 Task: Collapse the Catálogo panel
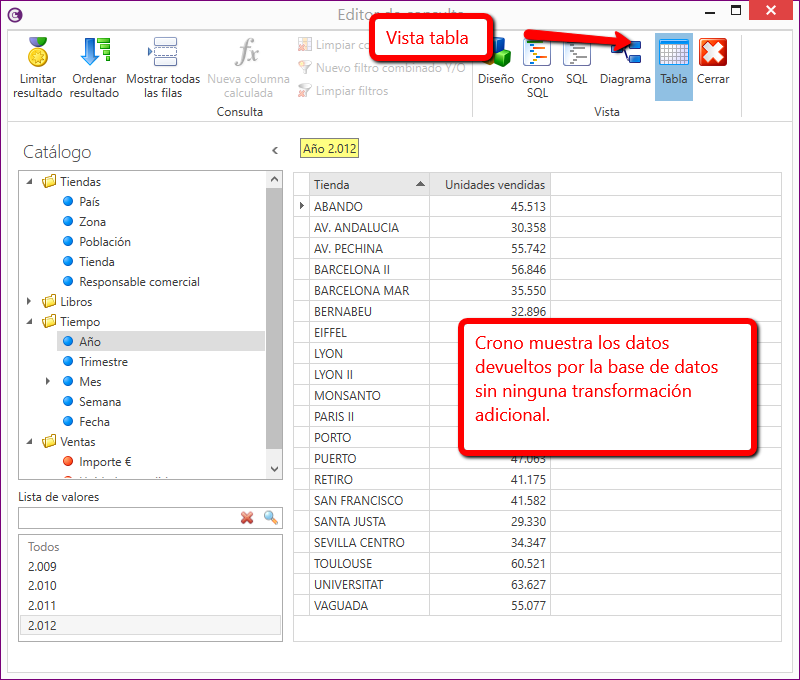point(275,151)
